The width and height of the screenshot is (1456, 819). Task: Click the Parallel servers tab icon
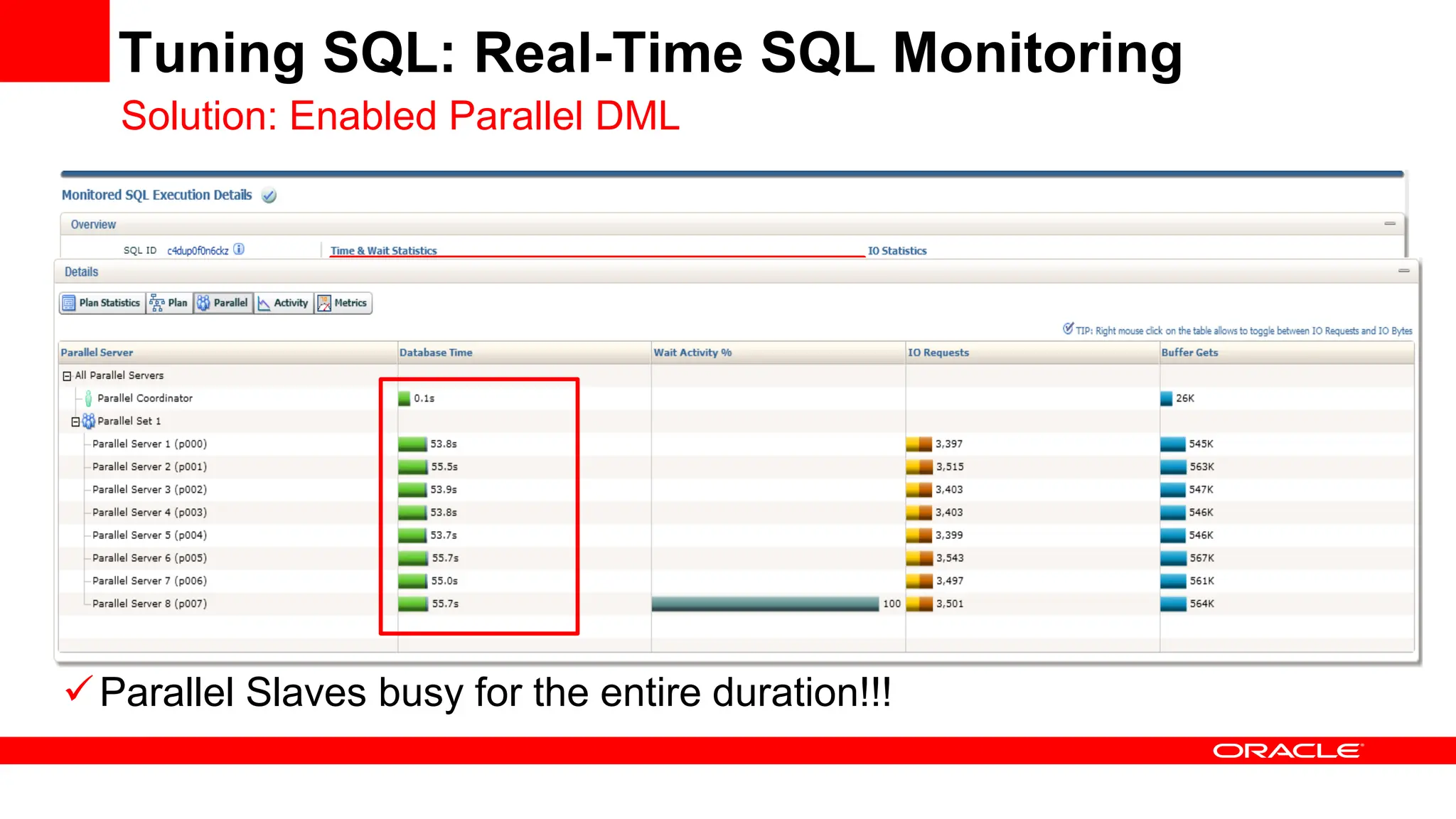[203, 303]
